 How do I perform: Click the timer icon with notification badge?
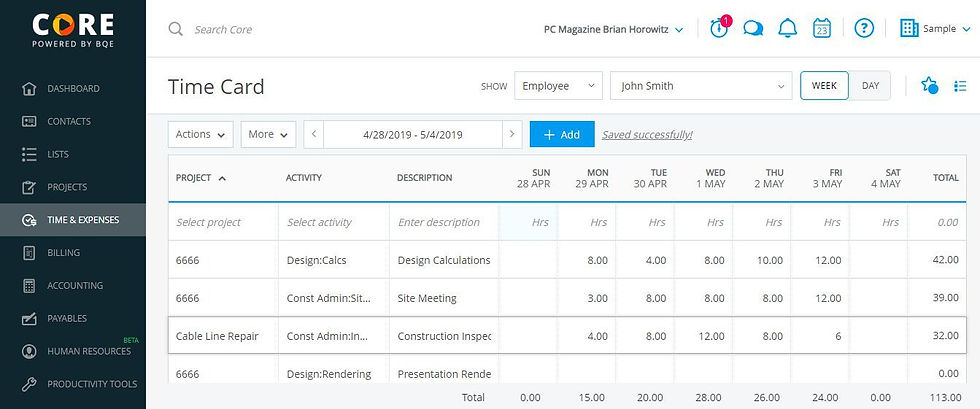point(719,28)
